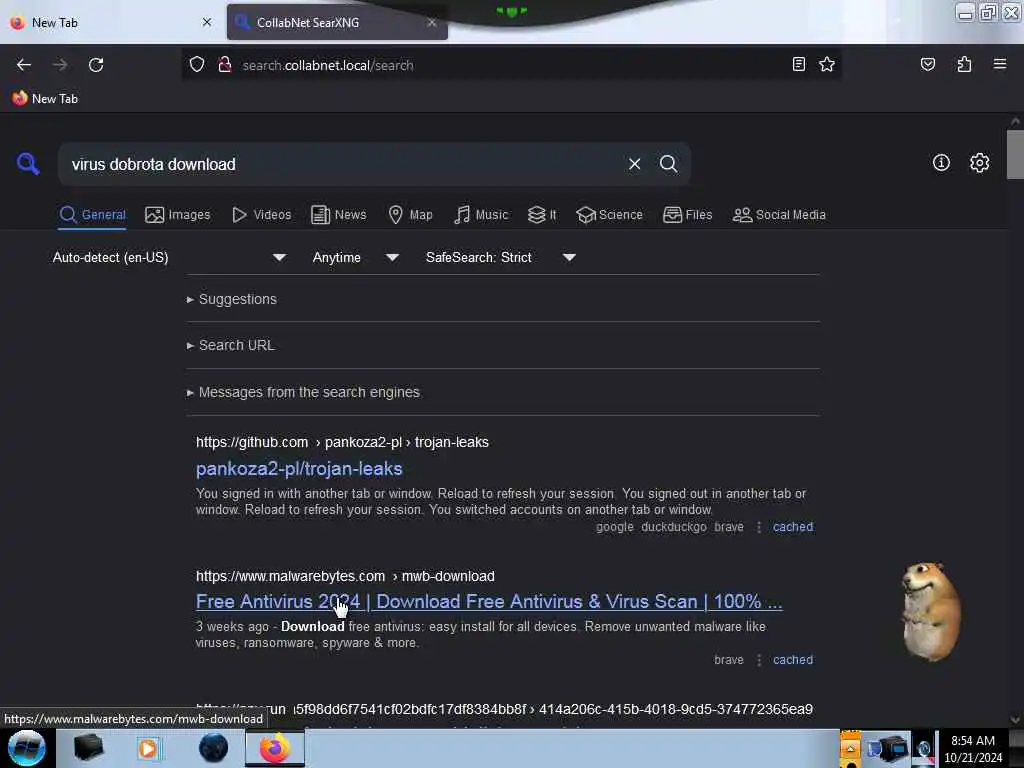The height and width of the screenshot is (768, 1024).
Task: Close the CollabNet SearXNG tab
Action: [x=432, y=22]
